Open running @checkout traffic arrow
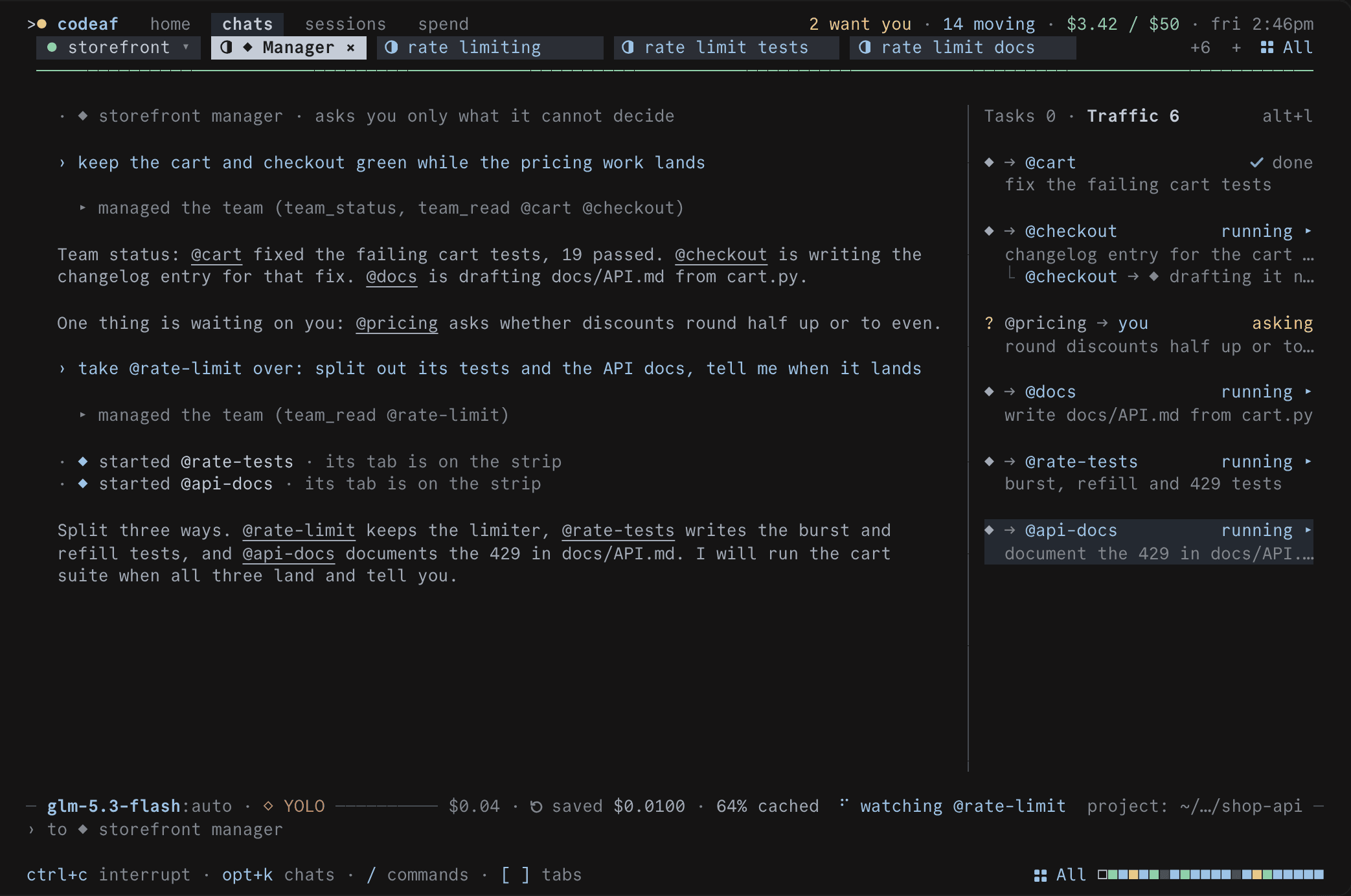 tap(1308, 231)
